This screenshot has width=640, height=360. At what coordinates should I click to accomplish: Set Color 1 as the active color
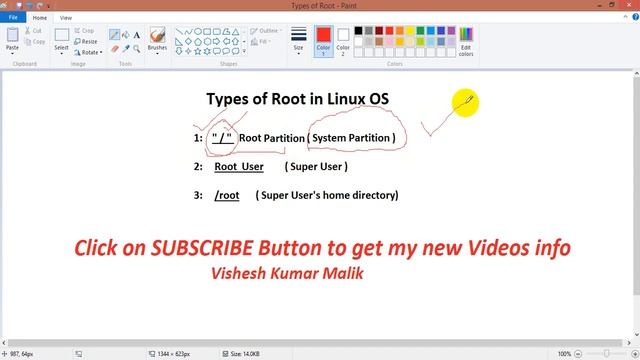(323, 41)
